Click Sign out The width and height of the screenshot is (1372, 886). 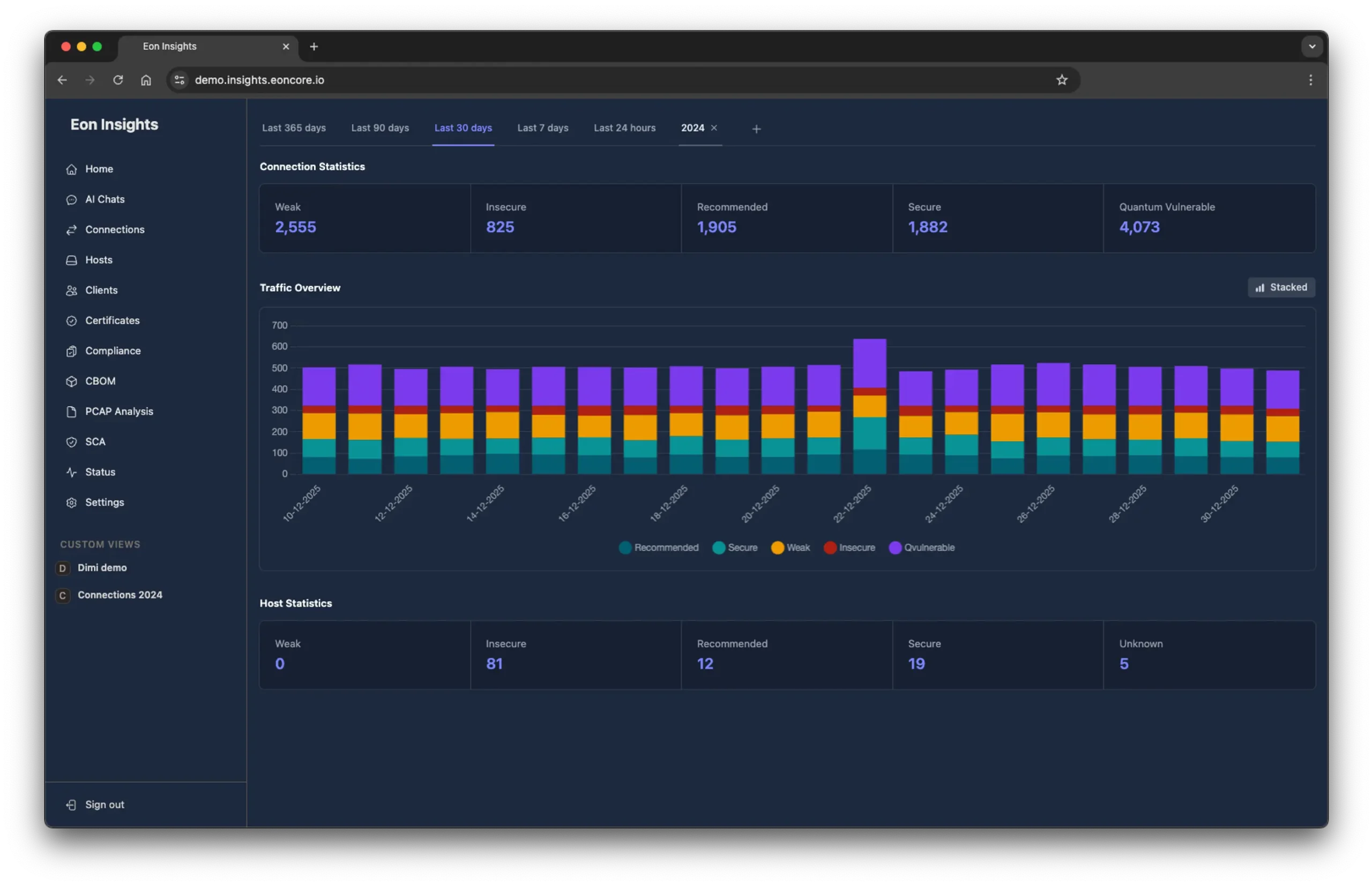tap(104, 805)
